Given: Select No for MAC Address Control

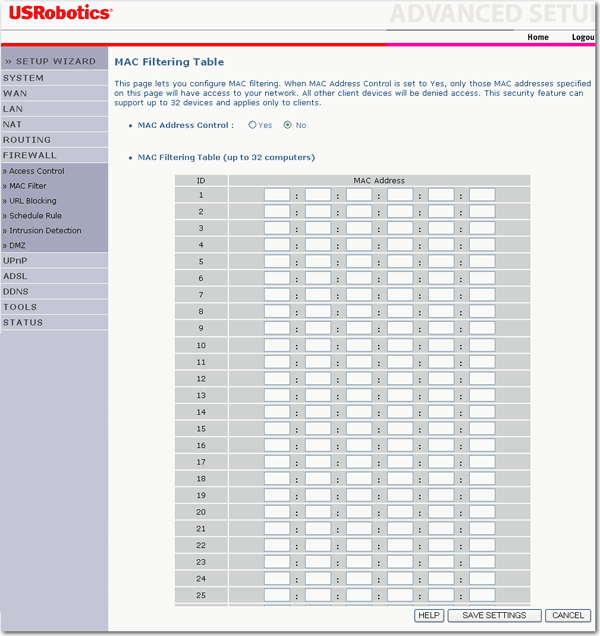Looking at the screenshot, I should tap(288, 125).
